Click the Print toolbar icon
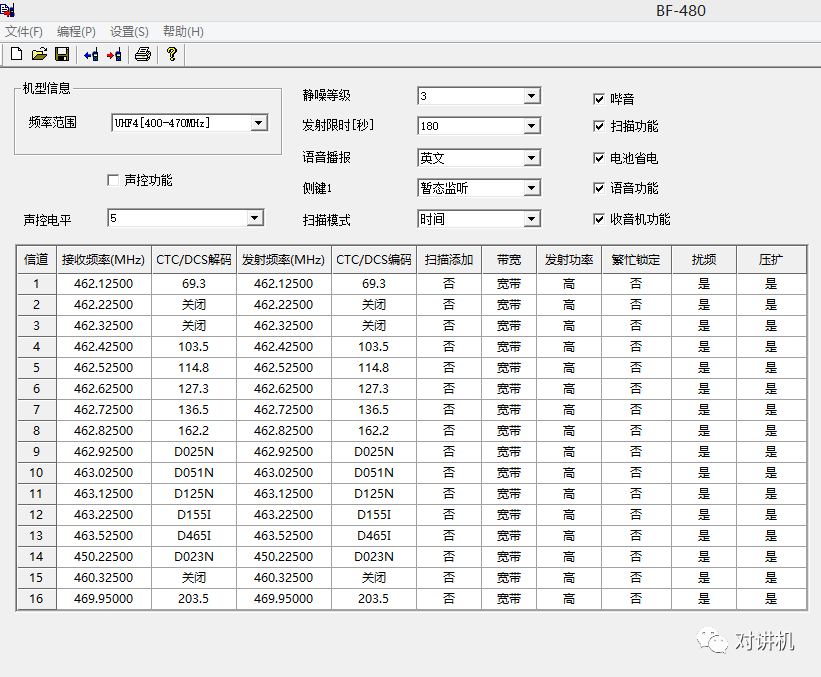 (143, 54)
